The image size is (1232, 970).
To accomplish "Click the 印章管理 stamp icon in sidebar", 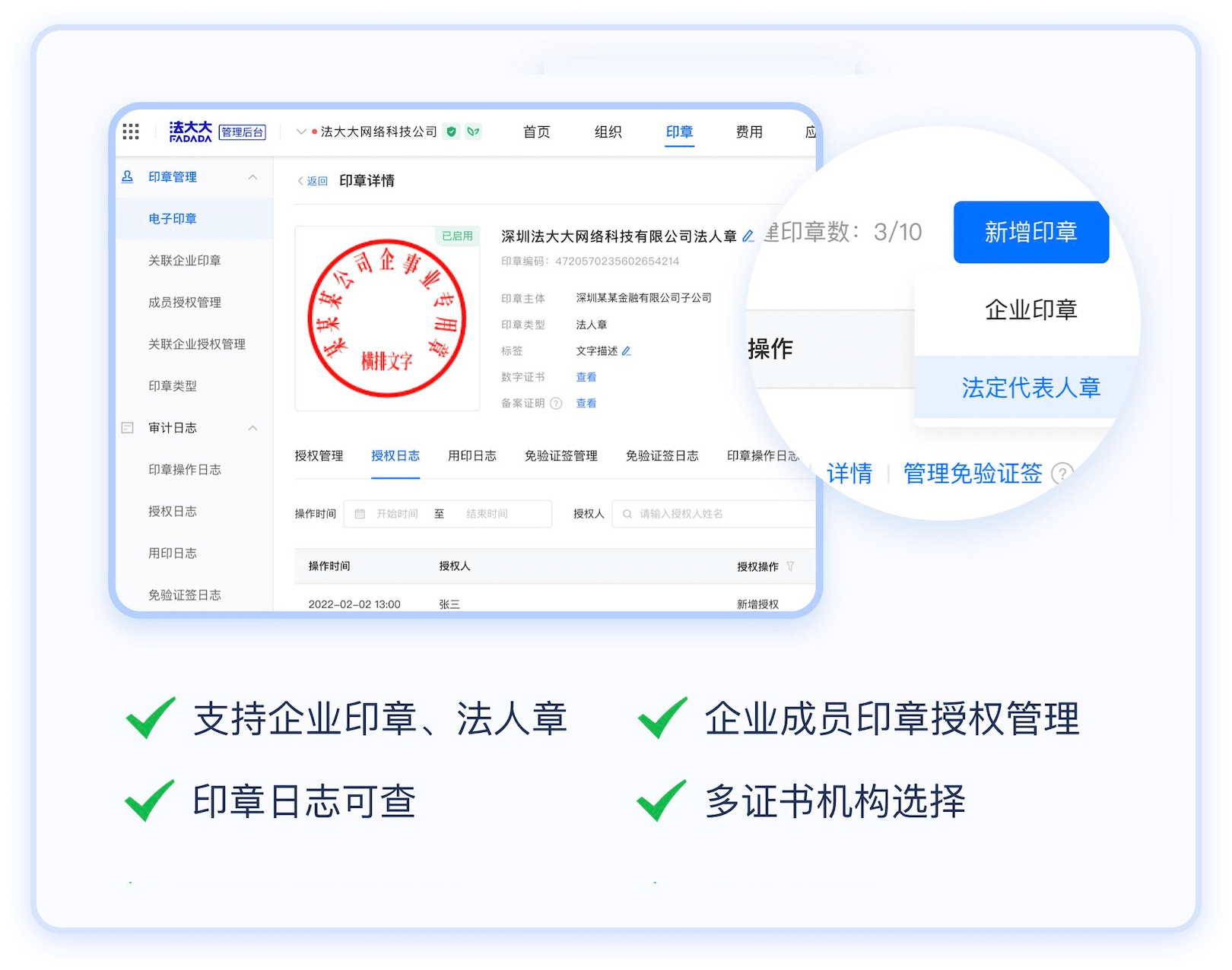I will (x=128, y=177).
